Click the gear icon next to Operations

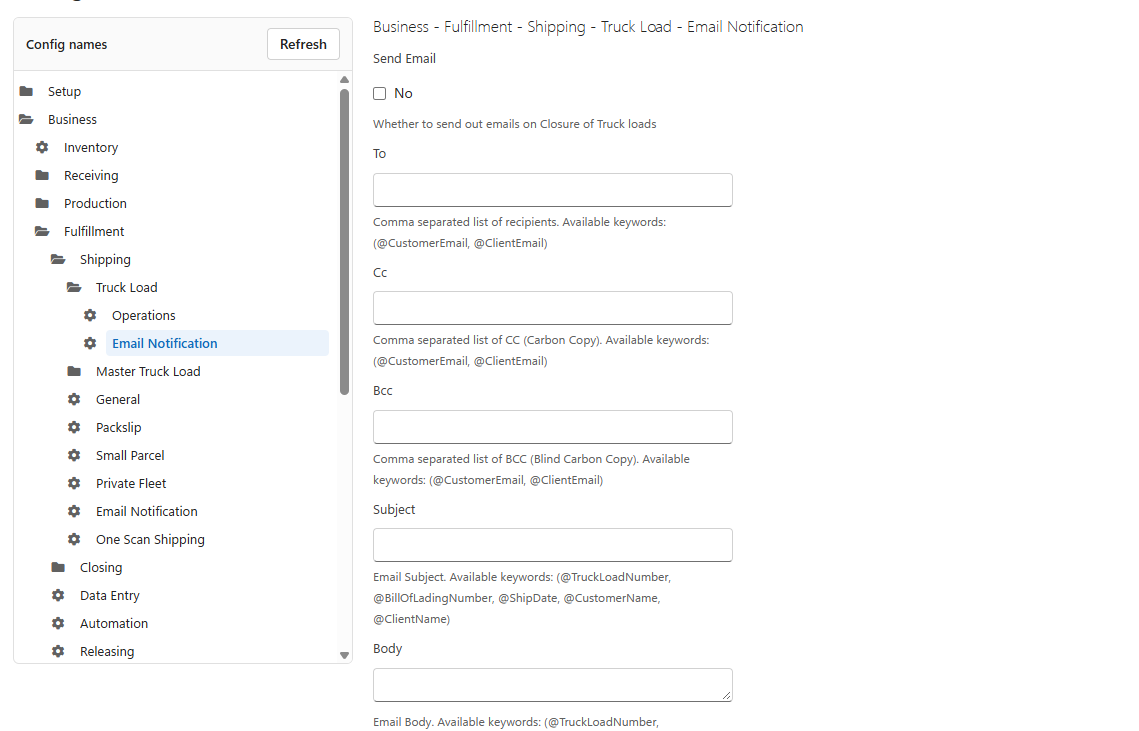(x=90, y=315)
